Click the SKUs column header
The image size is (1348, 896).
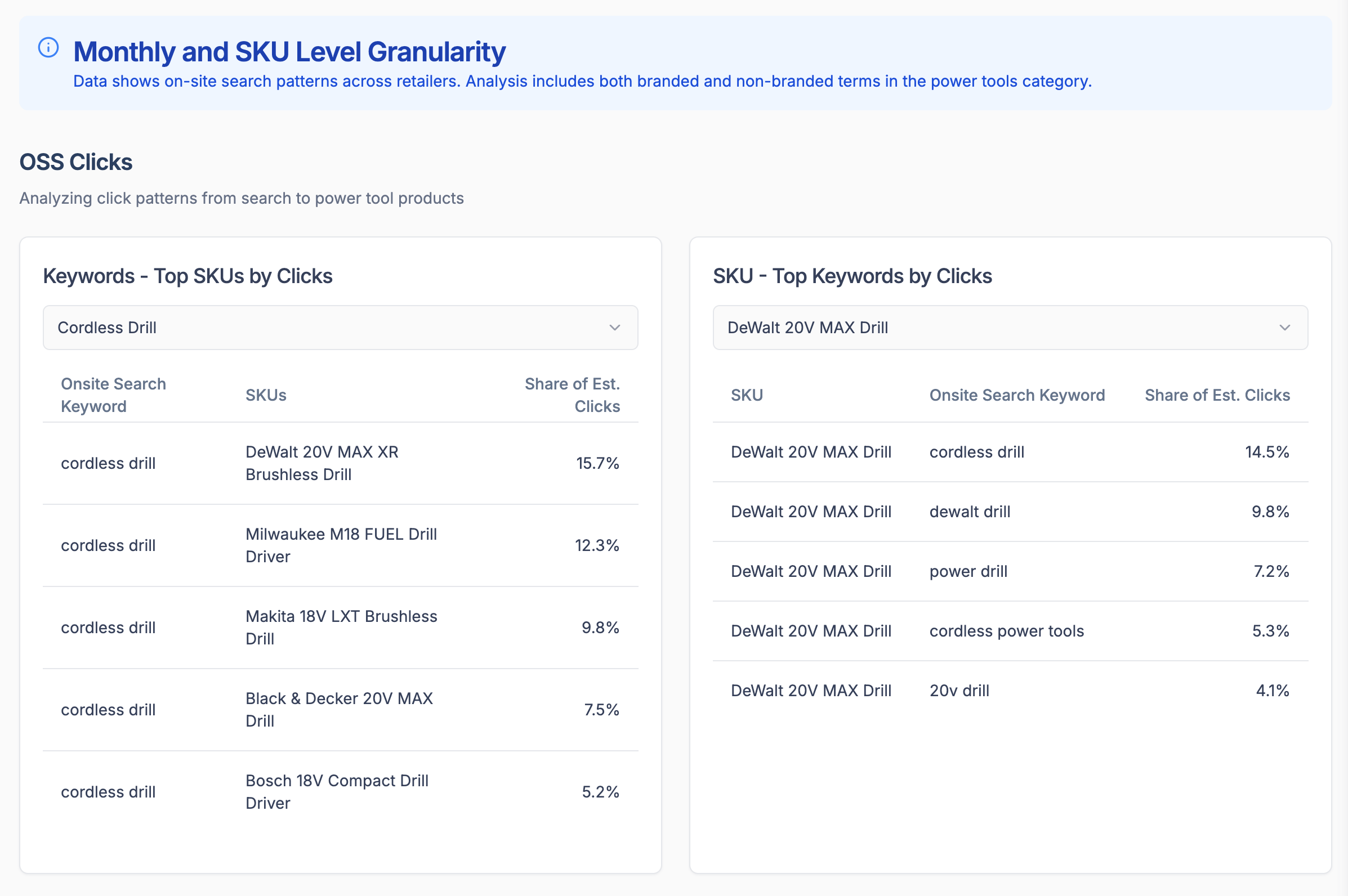click(x=266, y=395)
